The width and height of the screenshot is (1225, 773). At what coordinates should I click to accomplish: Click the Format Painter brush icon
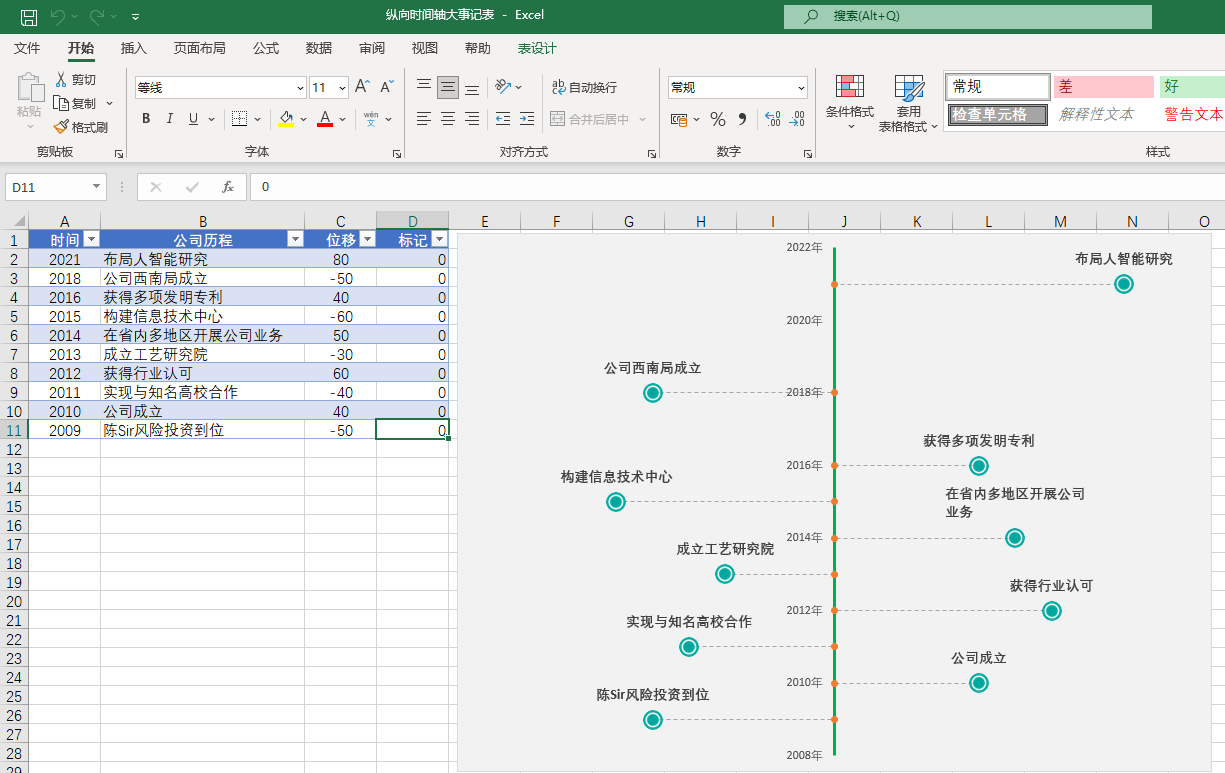[x=61, y=127]
